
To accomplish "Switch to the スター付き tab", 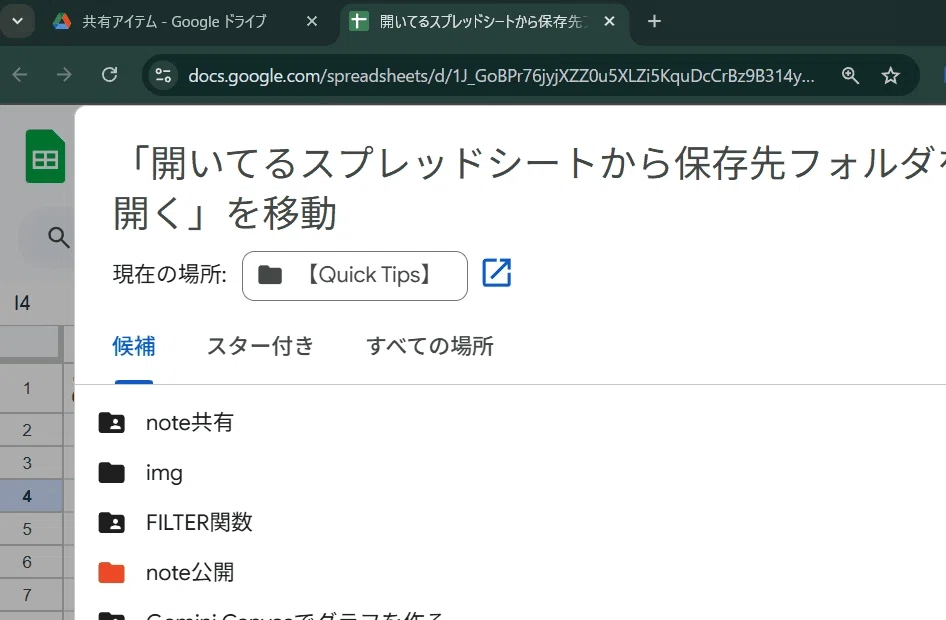I will coord(261,346).
